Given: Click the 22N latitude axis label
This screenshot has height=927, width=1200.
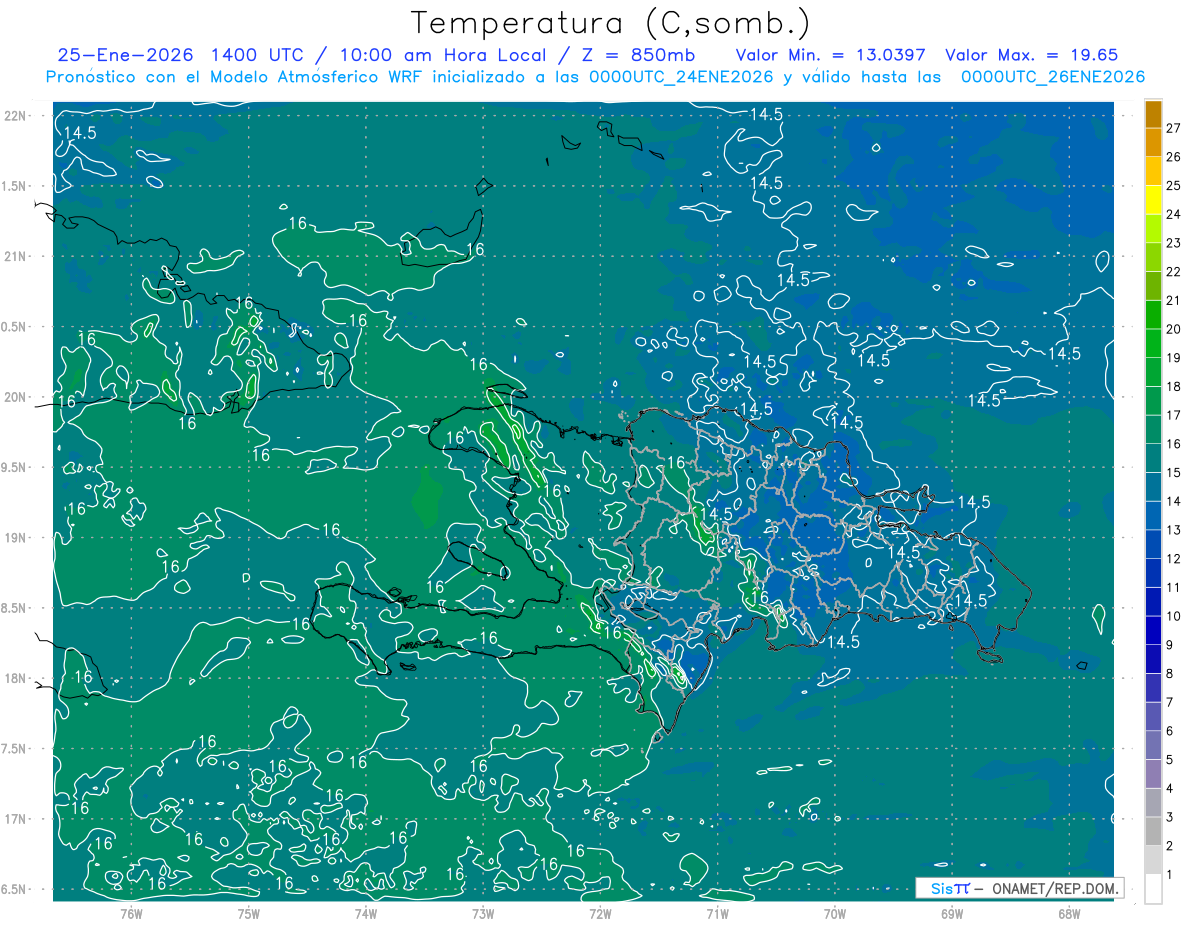Looking at the screenshot, I should pos(16,115).
